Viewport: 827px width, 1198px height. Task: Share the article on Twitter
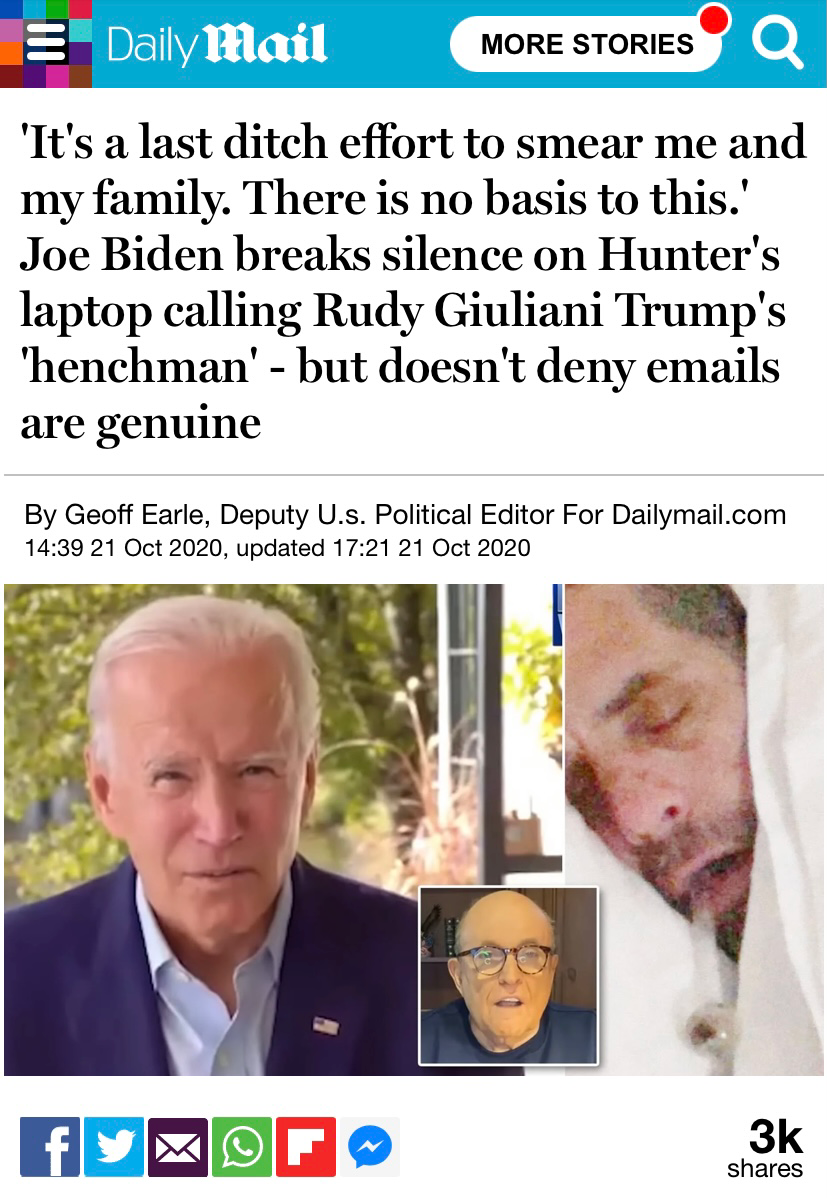[114, 1147]
